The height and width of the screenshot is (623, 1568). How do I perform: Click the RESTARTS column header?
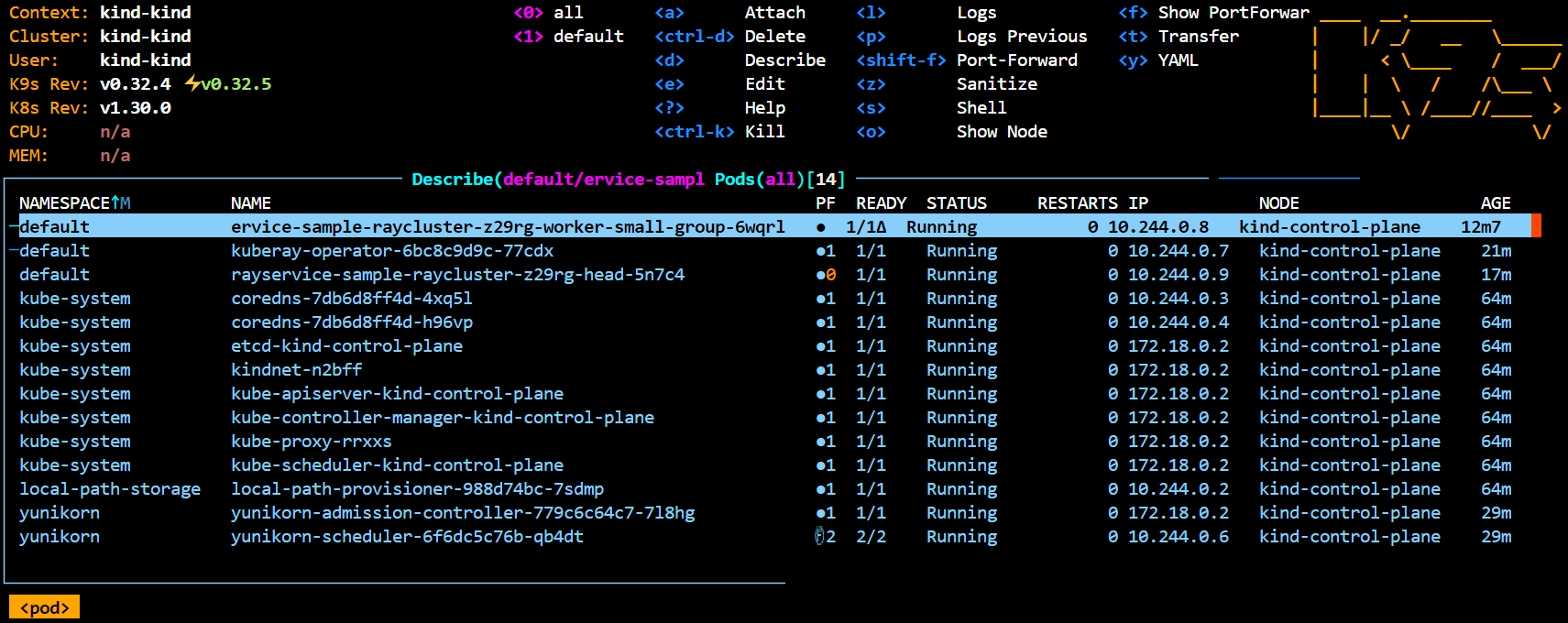(x=1077, y=202)
